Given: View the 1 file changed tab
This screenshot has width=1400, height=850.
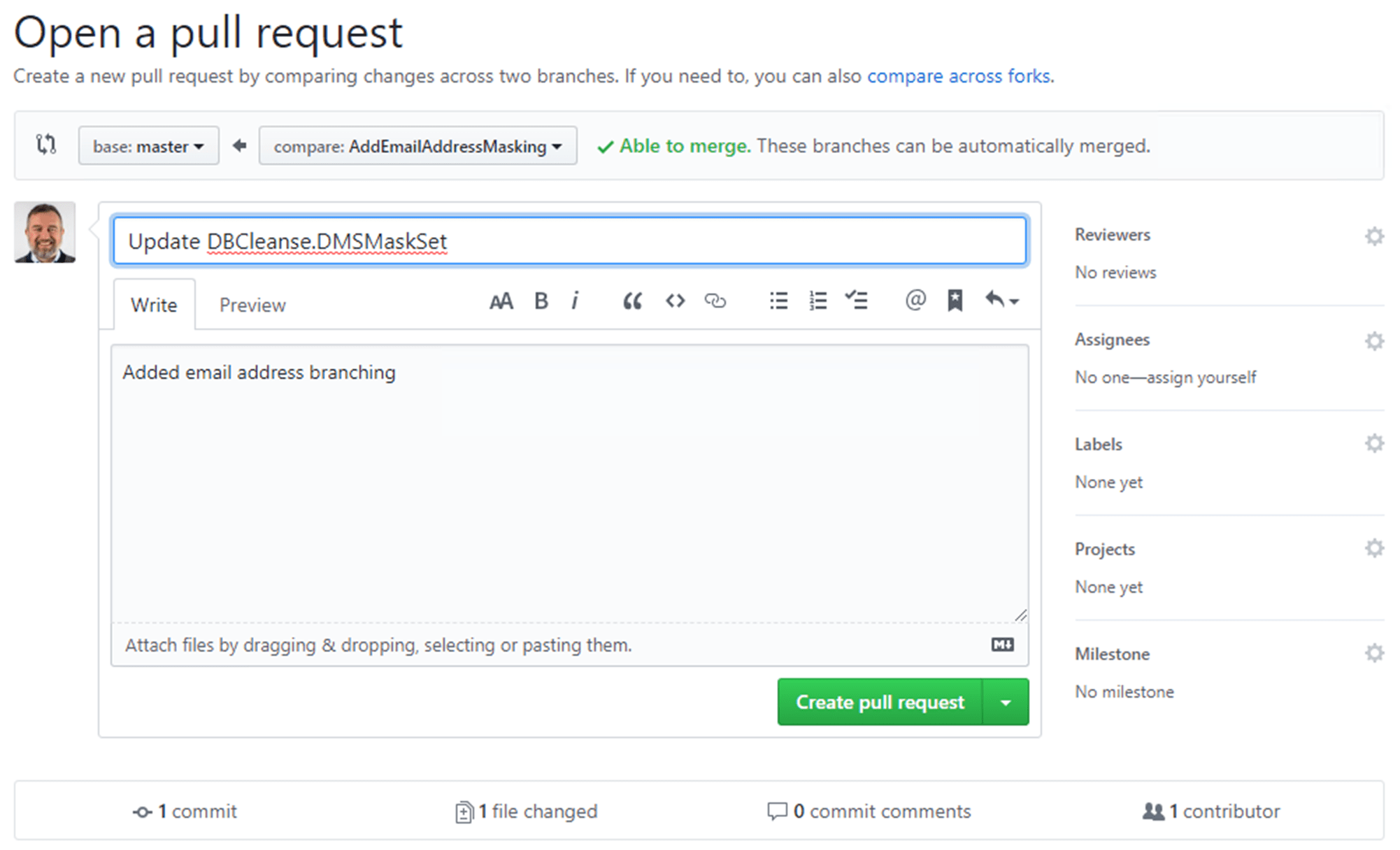Looking at the screenshot, I should pyautogui.click(x=526, y=811).
